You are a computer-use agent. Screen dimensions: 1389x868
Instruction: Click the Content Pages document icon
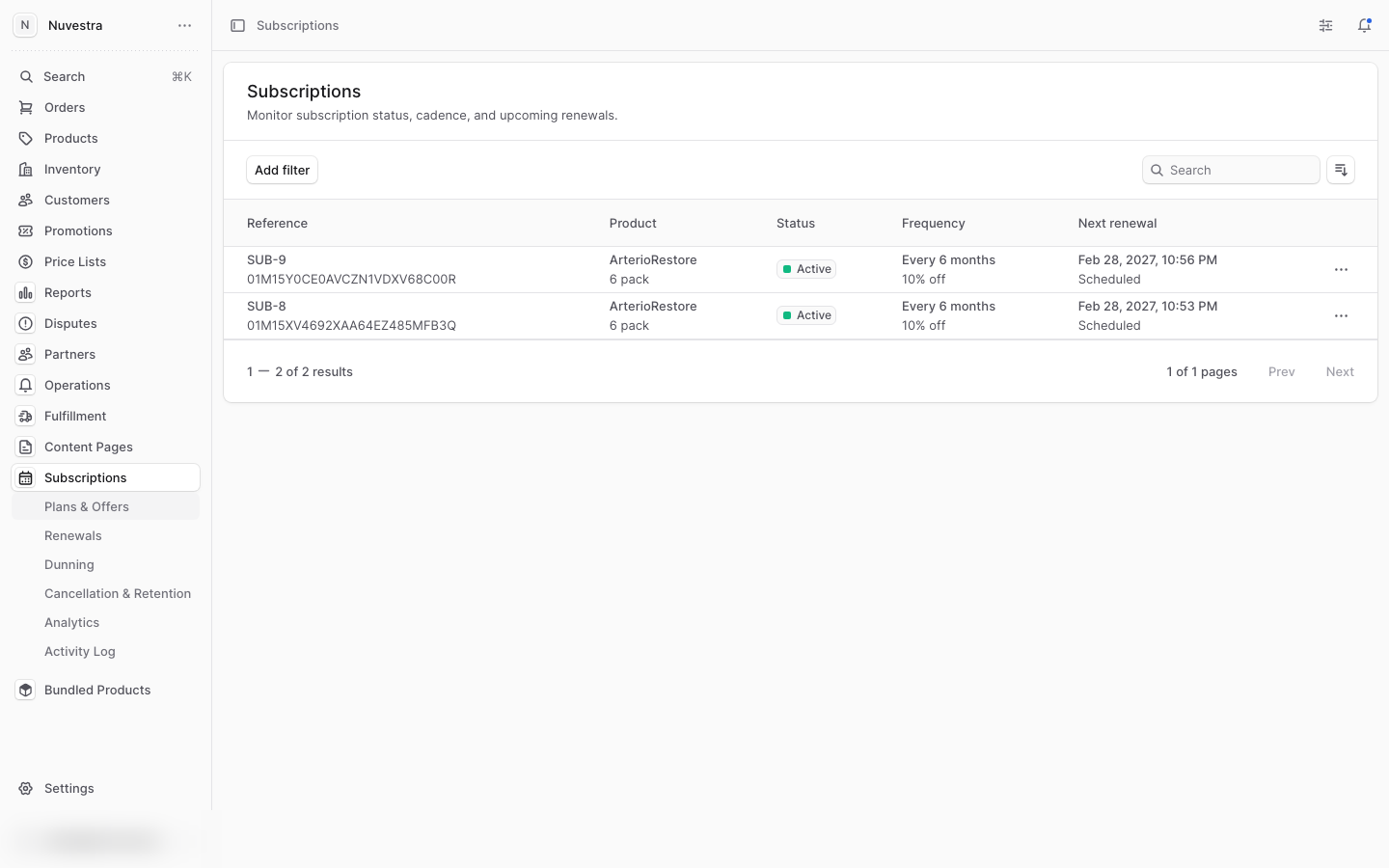point(26,447)
